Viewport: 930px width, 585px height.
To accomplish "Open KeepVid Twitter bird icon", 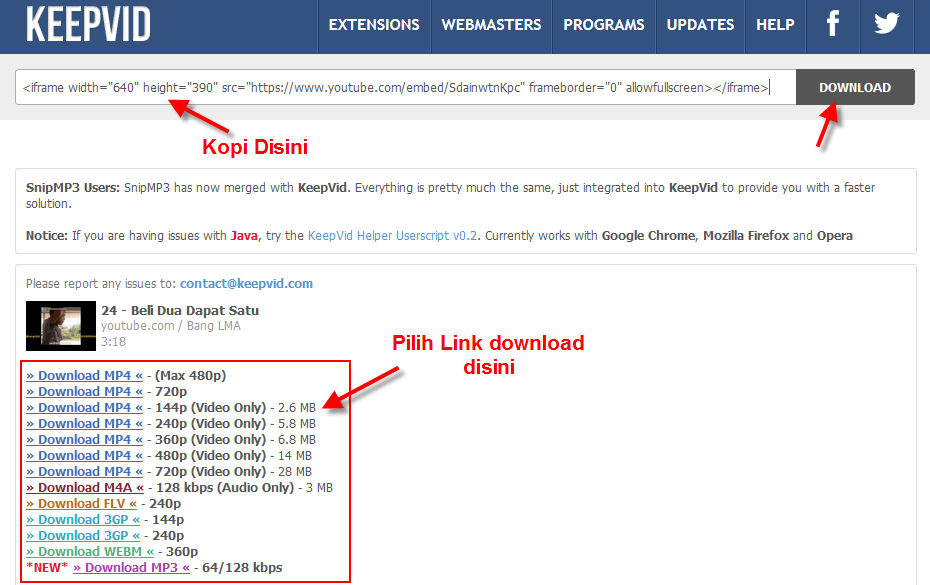I will click(887, 24).
